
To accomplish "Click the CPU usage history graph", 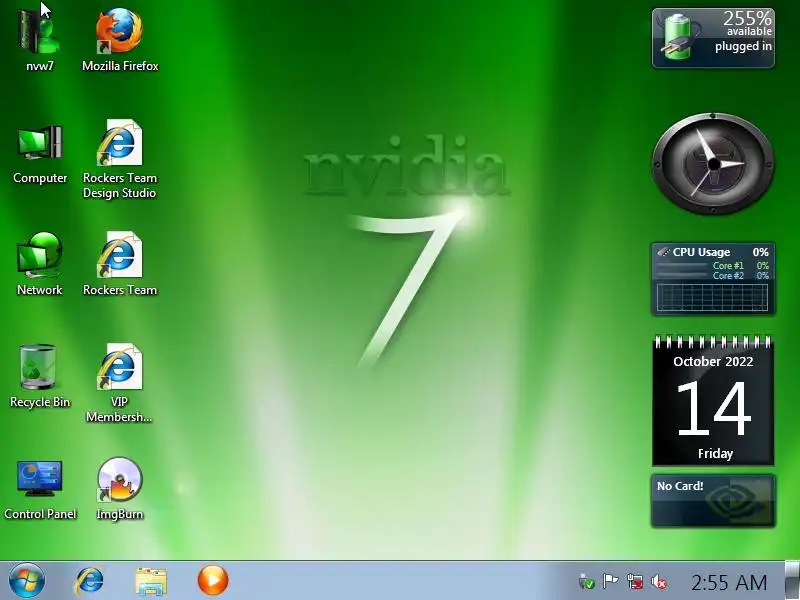I will pos(712,297).
